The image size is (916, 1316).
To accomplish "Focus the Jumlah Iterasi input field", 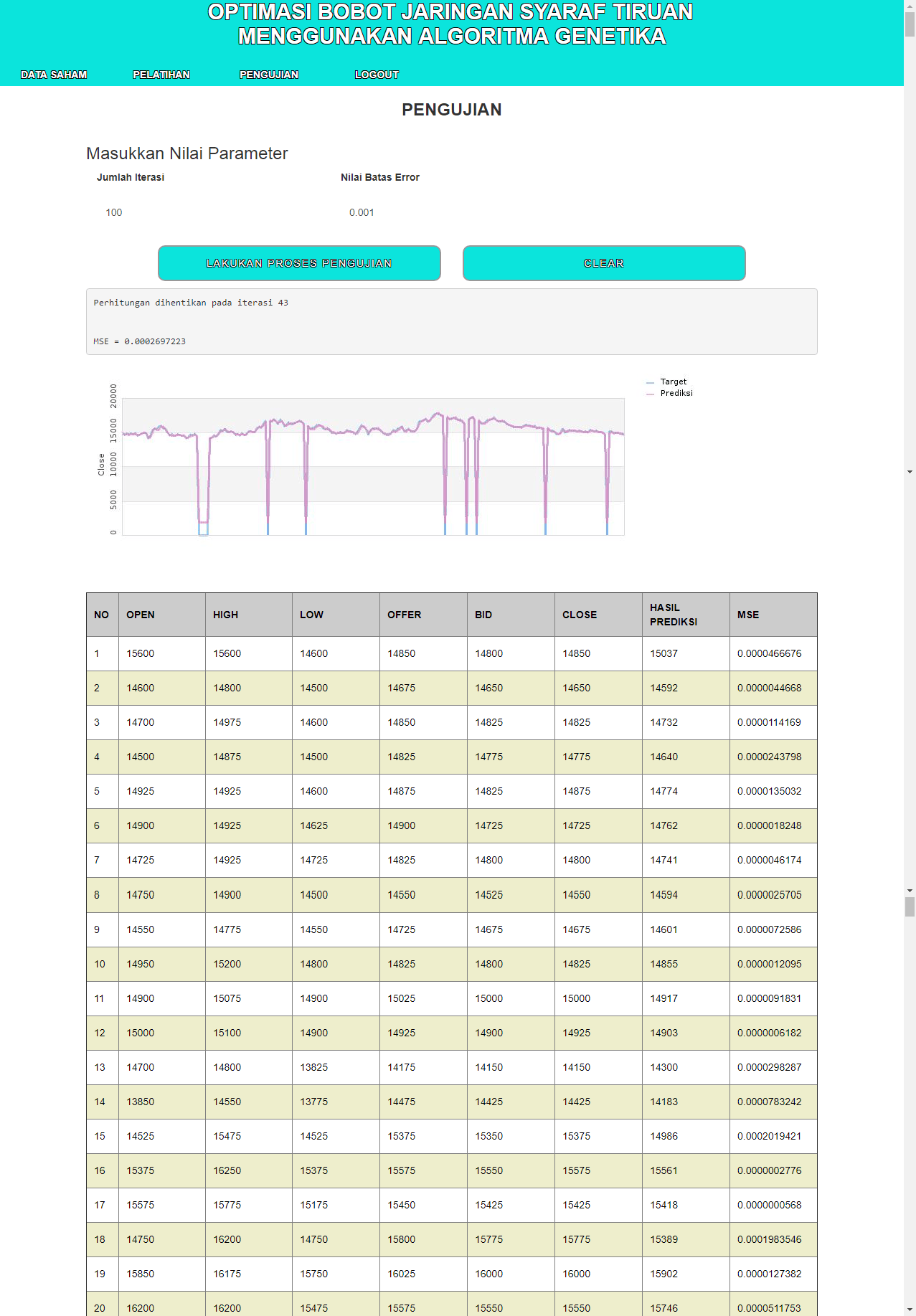I will pos(208,212).
